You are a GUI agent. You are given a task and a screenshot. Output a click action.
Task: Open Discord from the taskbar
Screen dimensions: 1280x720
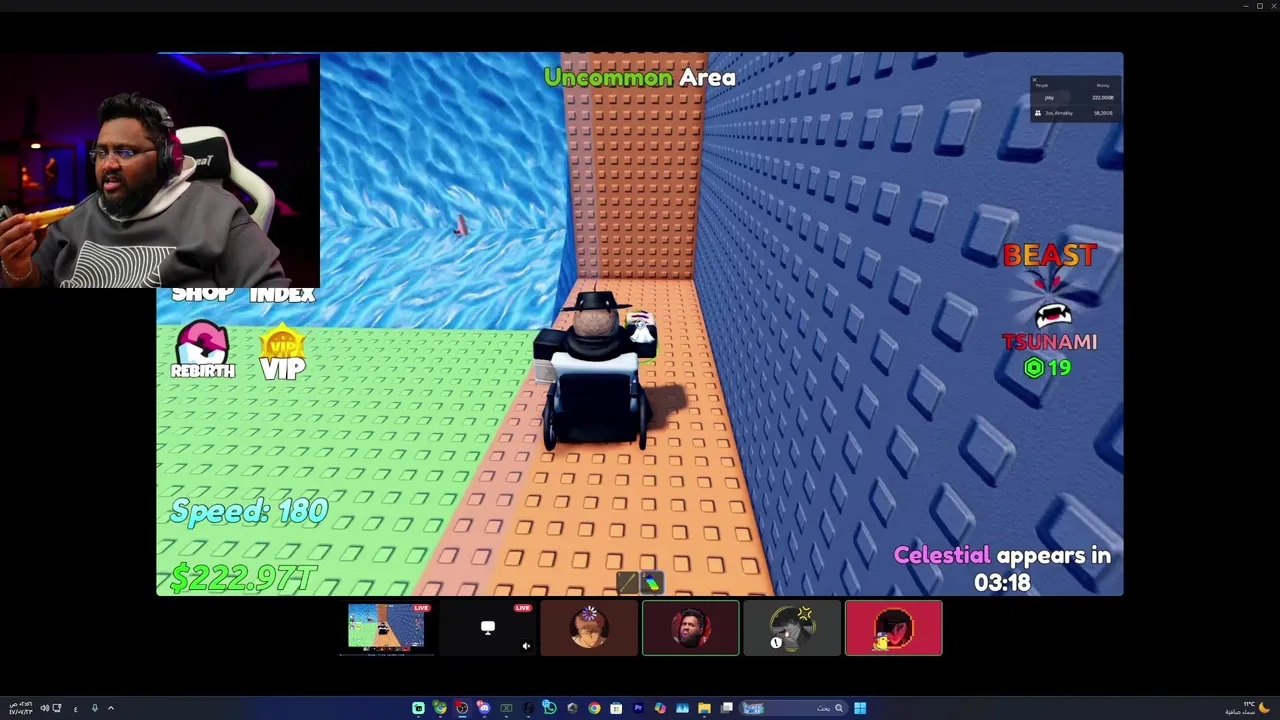pyautogui.click(x=484, y=708)
